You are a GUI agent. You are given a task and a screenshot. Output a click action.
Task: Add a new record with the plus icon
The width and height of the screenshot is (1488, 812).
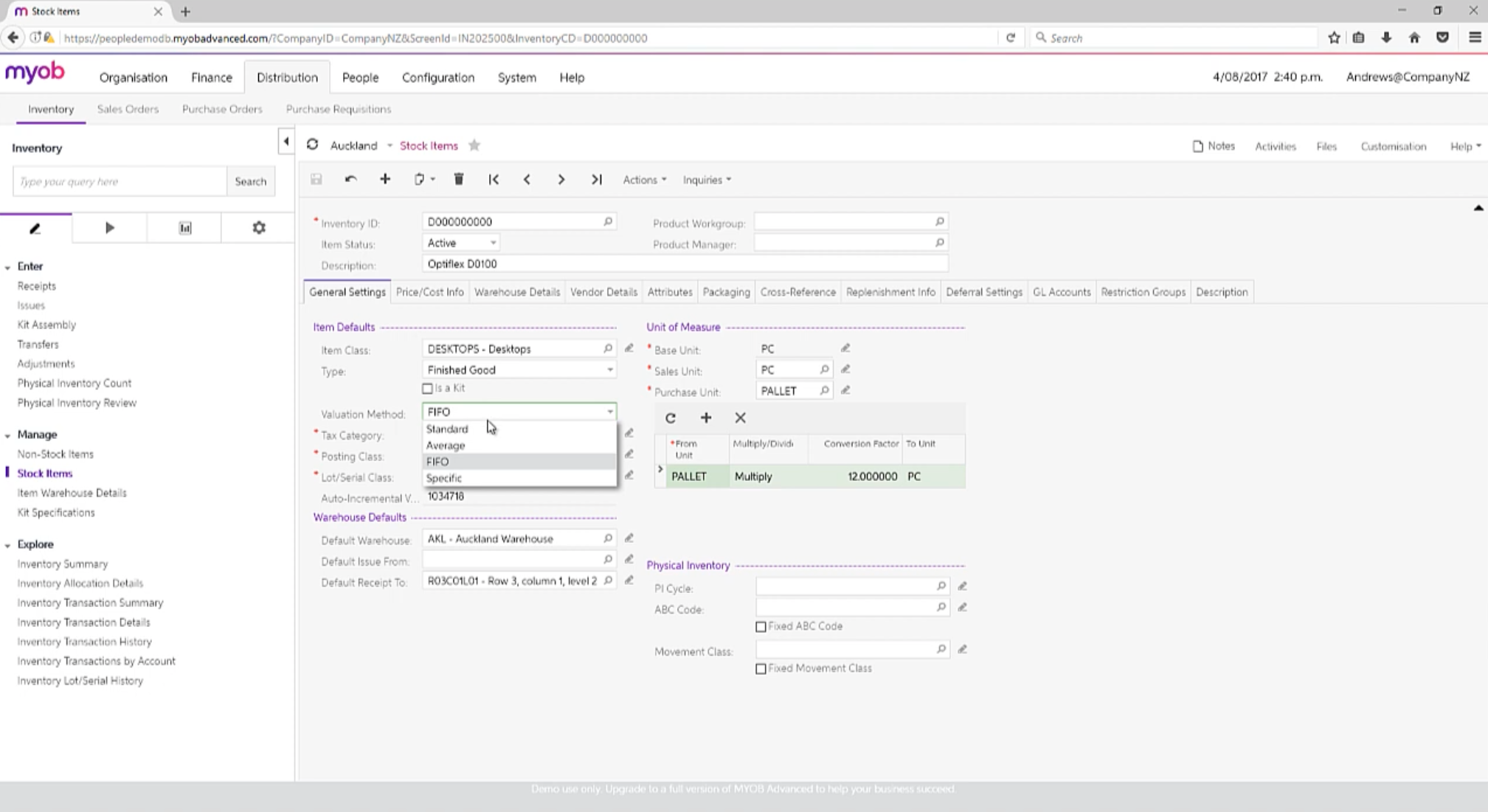point(385,179)
